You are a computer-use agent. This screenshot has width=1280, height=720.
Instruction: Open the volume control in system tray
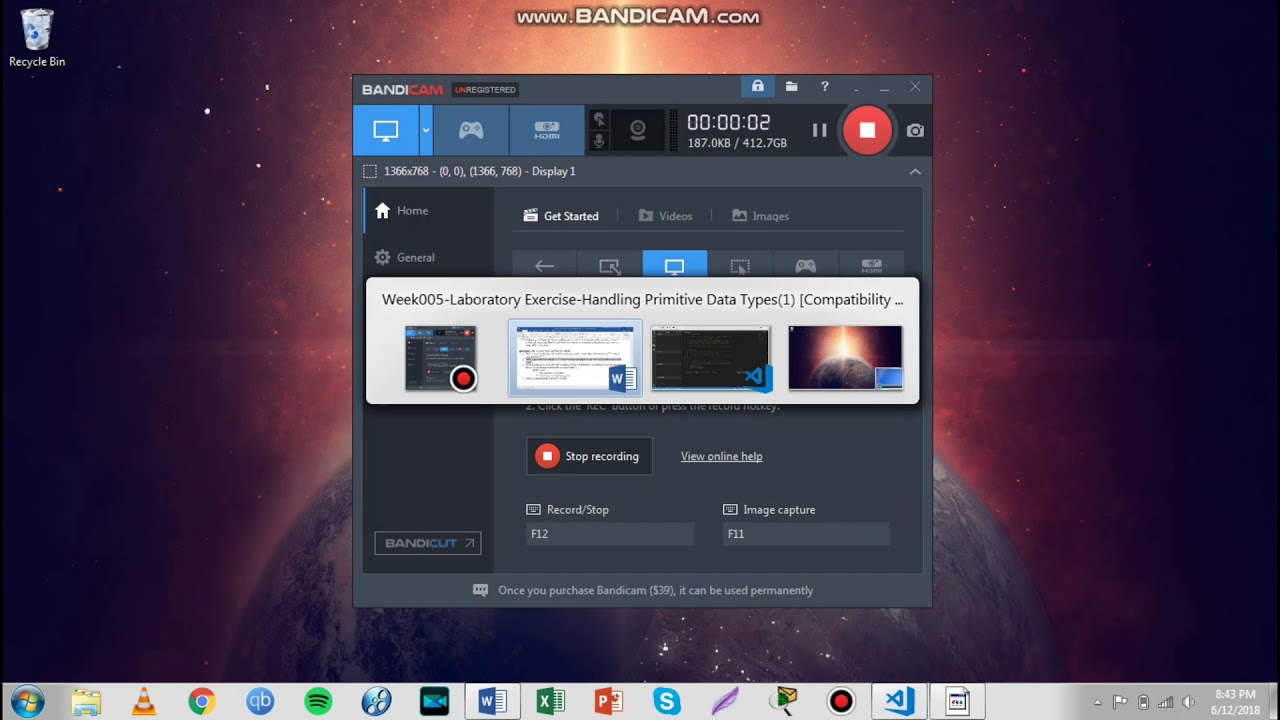pos(1189,702)
